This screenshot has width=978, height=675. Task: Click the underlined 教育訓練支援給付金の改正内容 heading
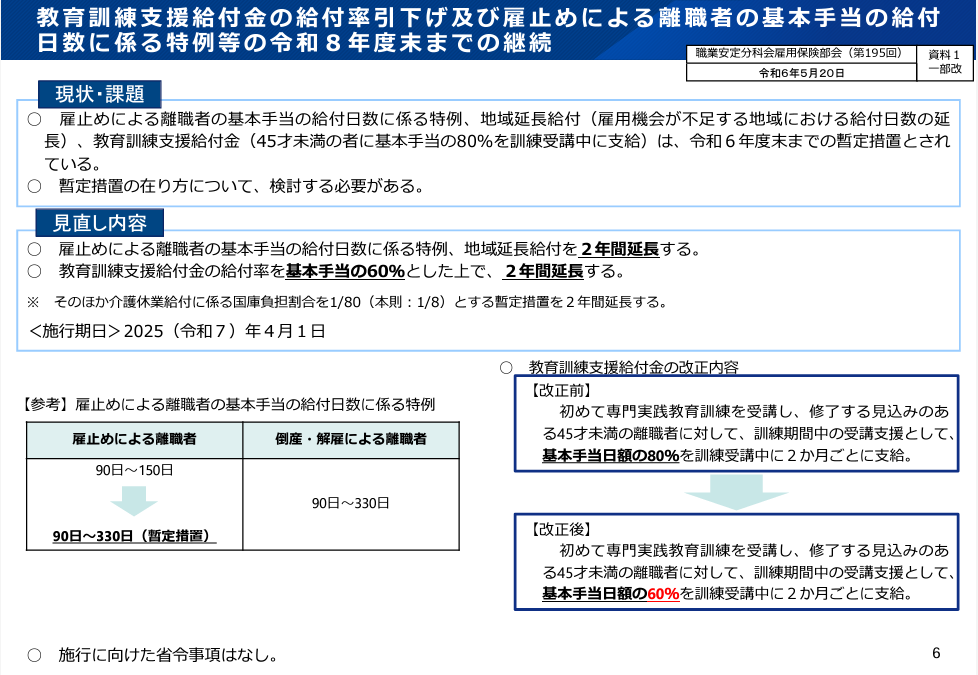[633, 367]
